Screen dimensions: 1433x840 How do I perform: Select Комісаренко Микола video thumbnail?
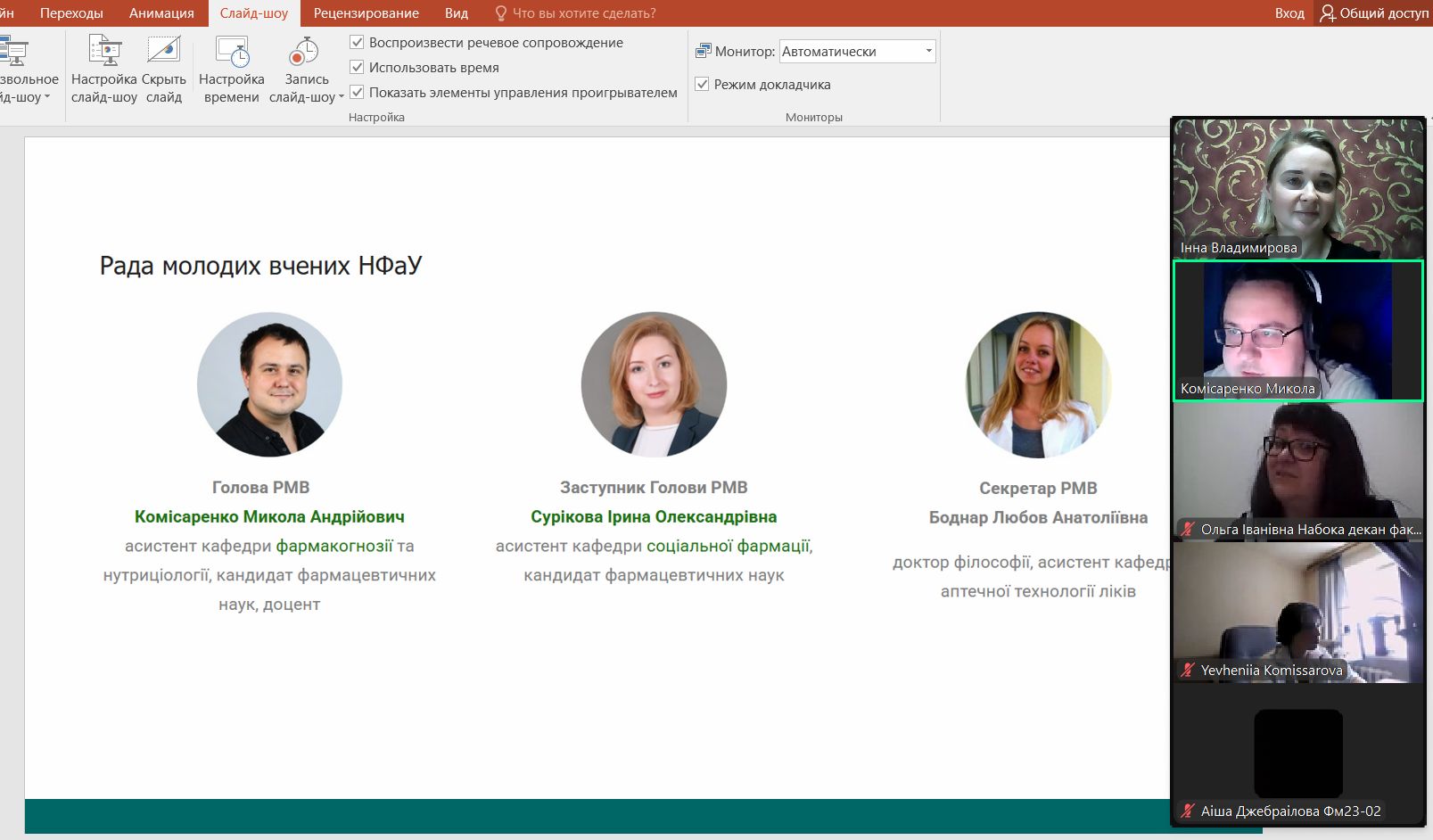click(1298, 331)
